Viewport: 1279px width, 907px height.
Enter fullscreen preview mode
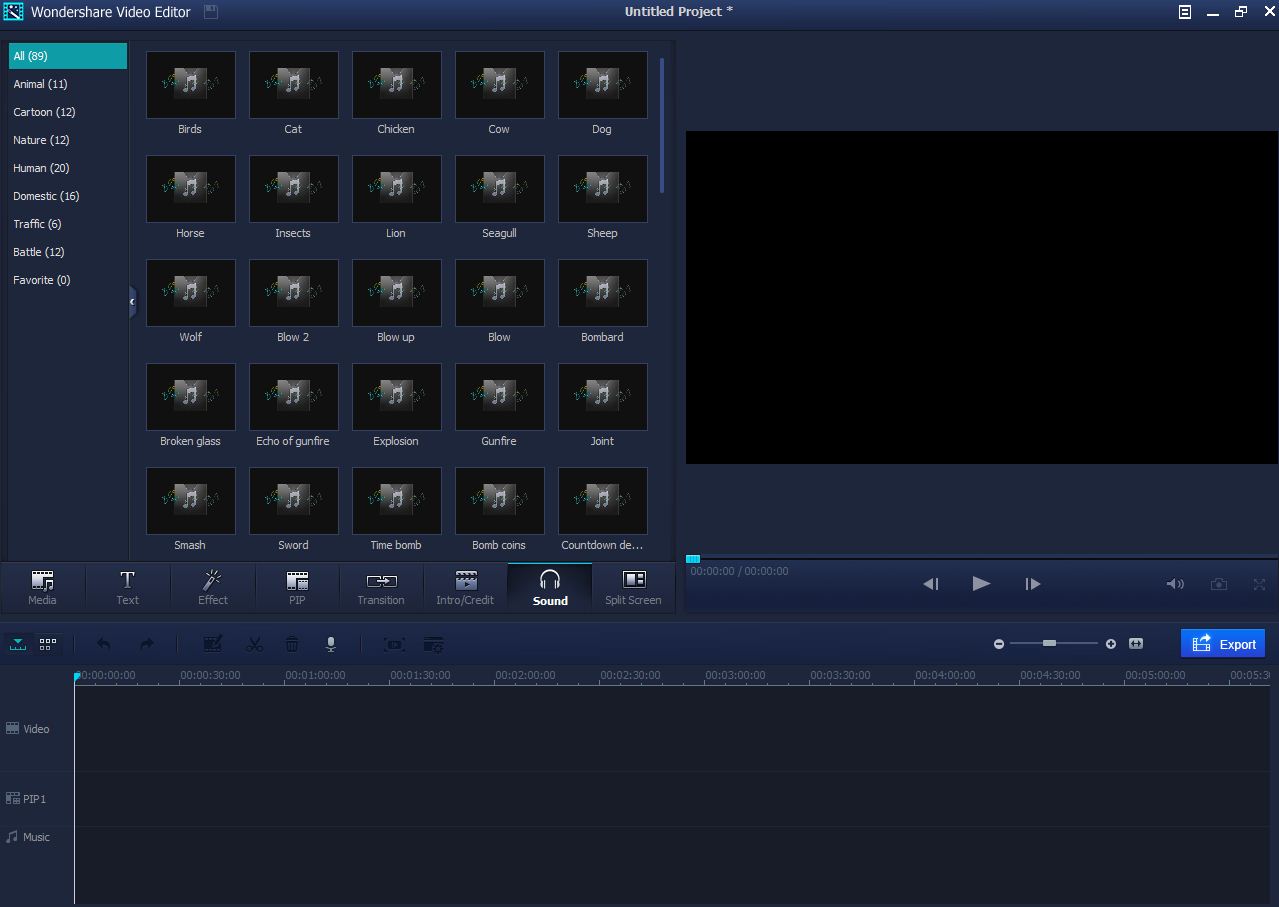coord(1258,584)
